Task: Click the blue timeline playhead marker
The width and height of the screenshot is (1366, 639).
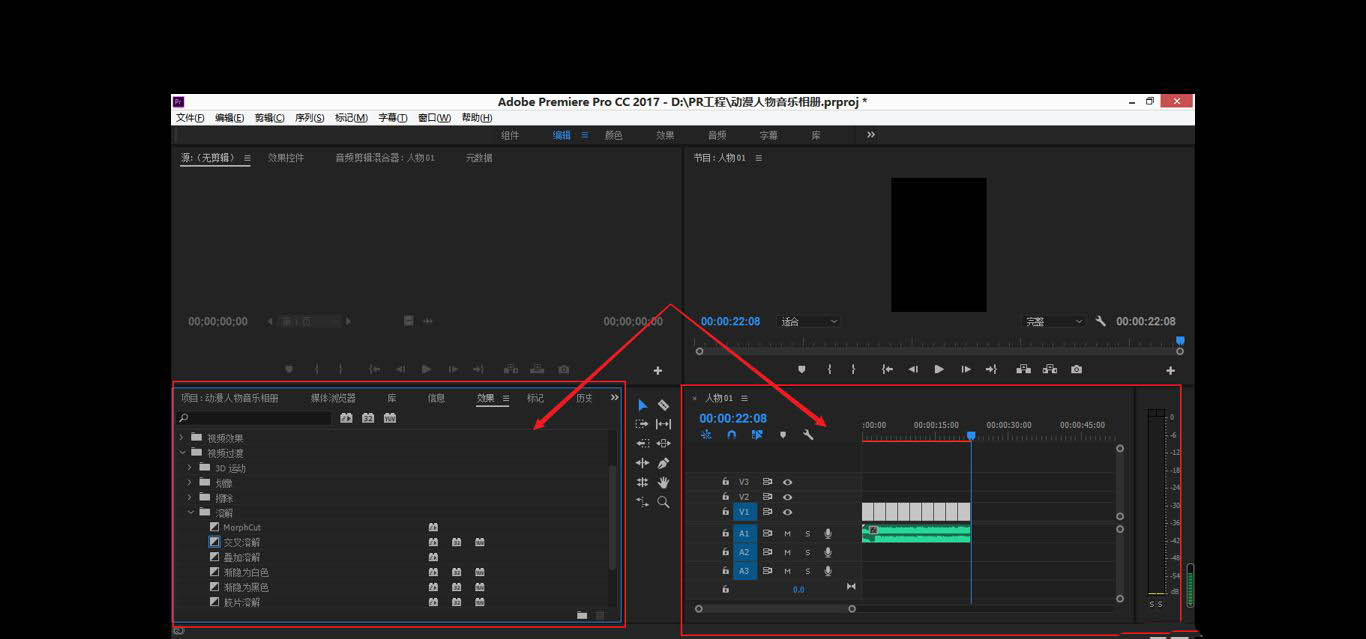Action: 970,436
